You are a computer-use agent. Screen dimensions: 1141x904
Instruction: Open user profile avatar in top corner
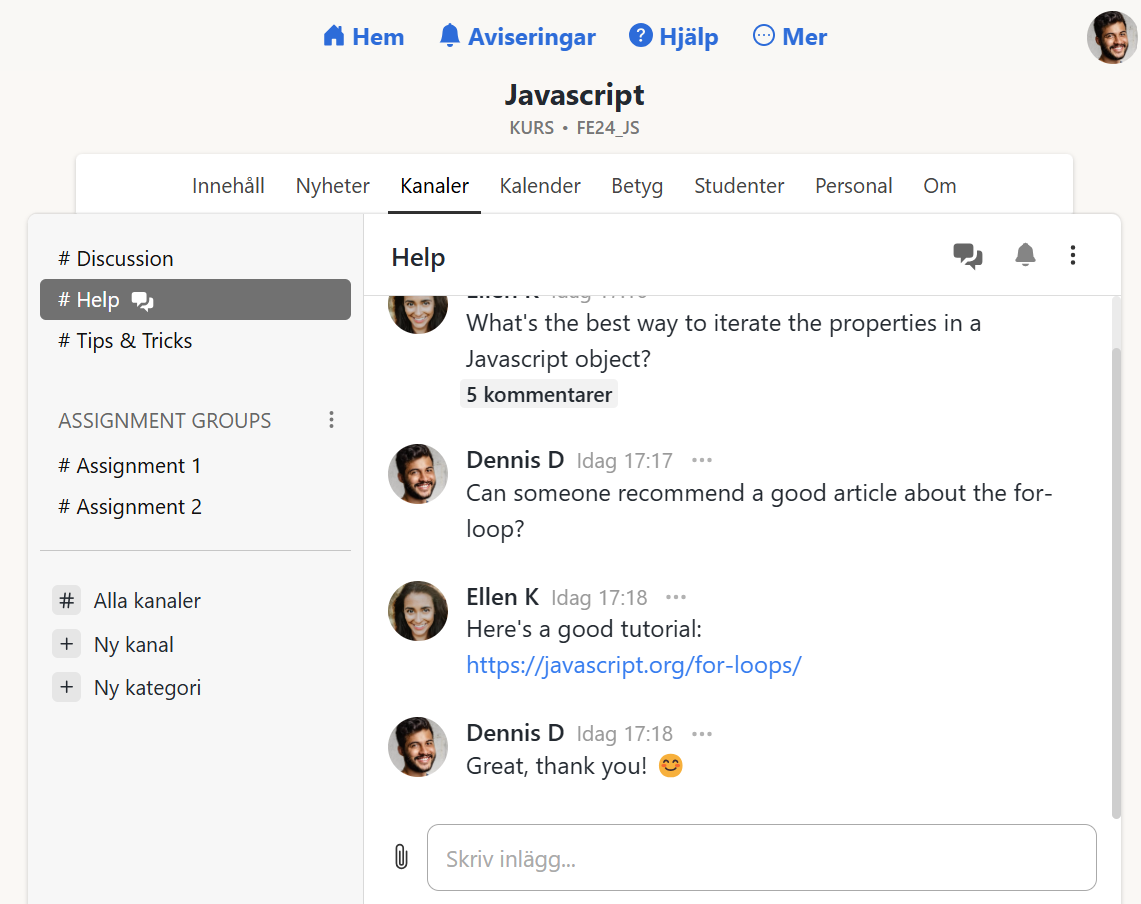pyautogui.click(x=1111, y=38)
